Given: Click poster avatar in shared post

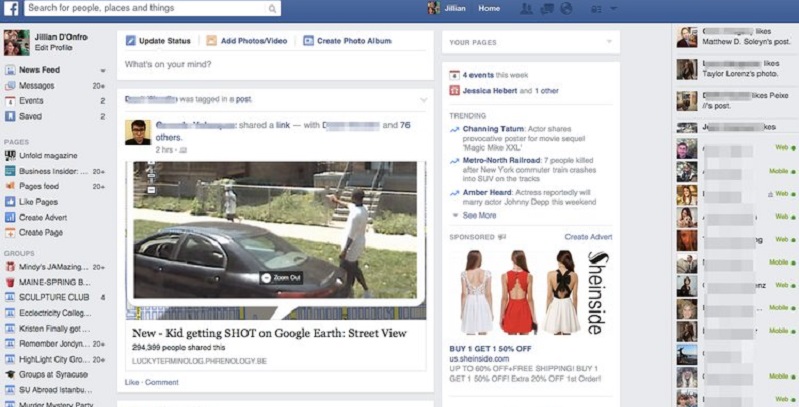Looking at the screenshot, I should 138,132.
